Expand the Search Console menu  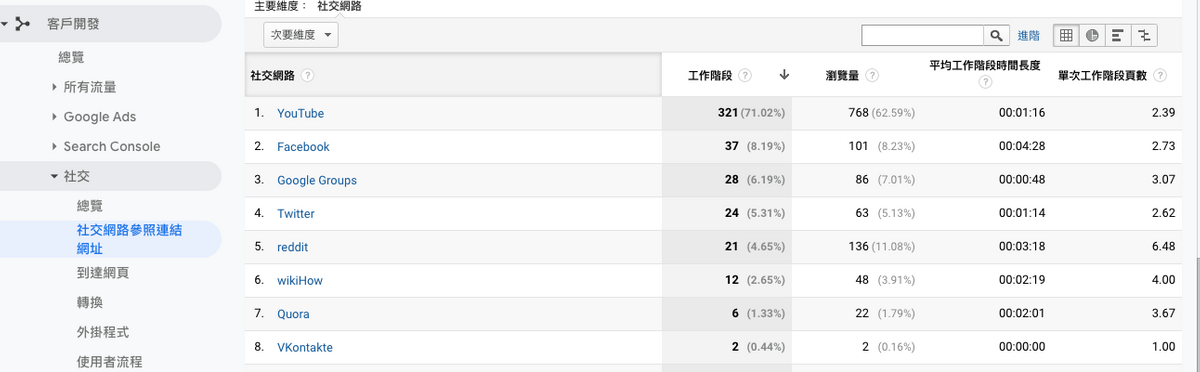pyautogui.click(x=54, y=147)
